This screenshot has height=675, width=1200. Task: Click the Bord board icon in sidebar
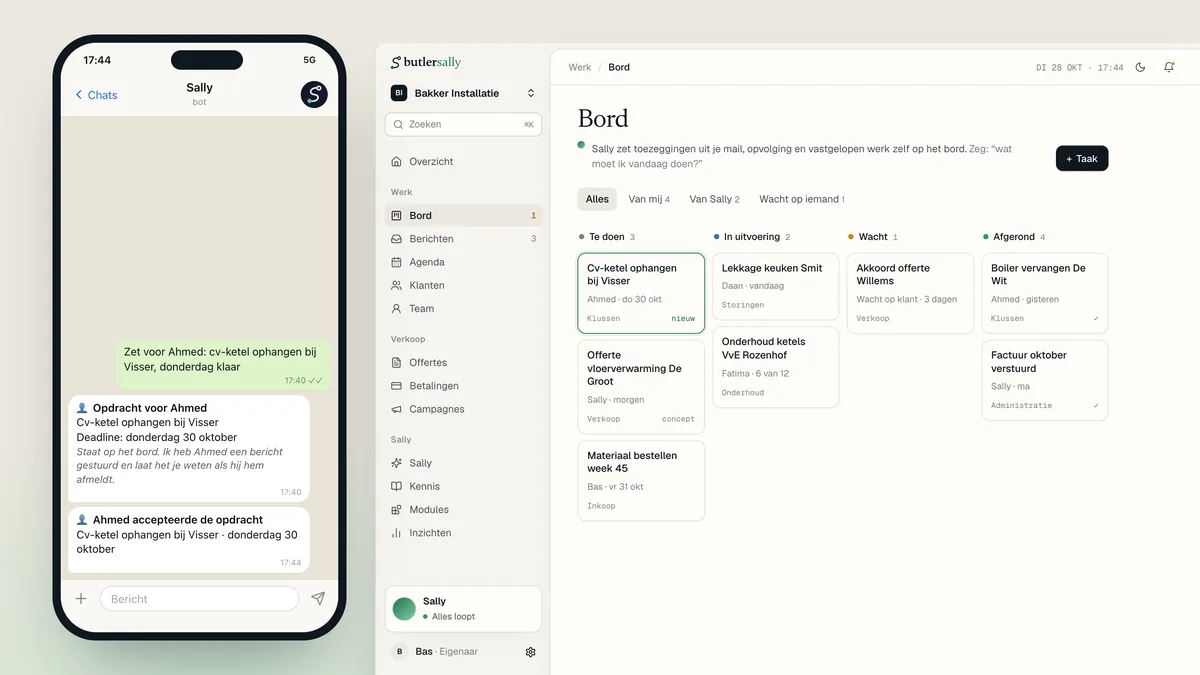397,215
